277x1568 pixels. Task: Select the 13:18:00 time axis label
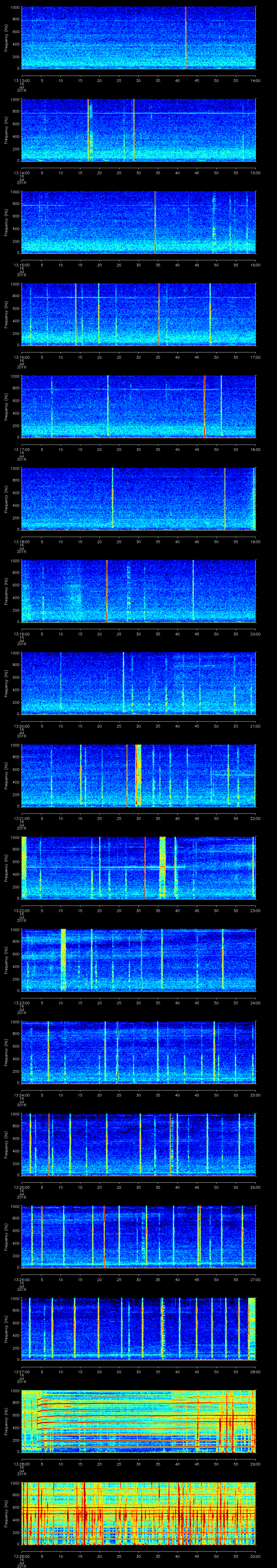tap(22, 542)
